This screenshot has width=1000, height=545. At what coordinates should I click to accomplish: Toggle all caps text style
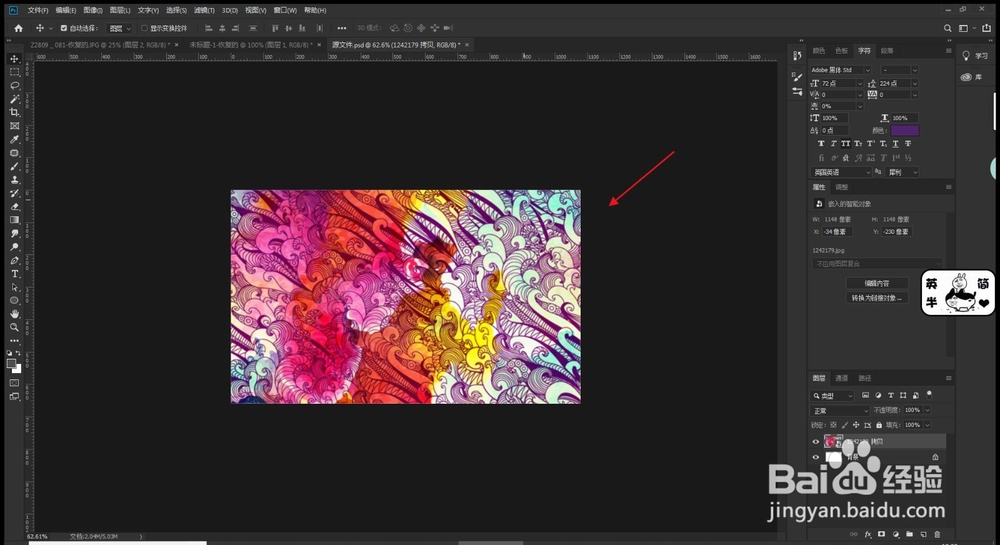click(x=846, y=143)
